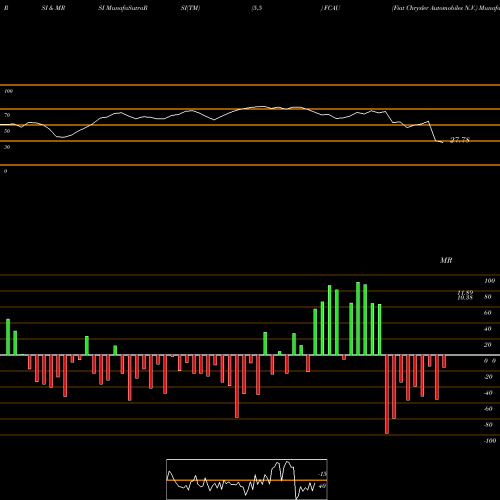
Task: Click the 0 label on the RSI axis
Action: (6, 171)
